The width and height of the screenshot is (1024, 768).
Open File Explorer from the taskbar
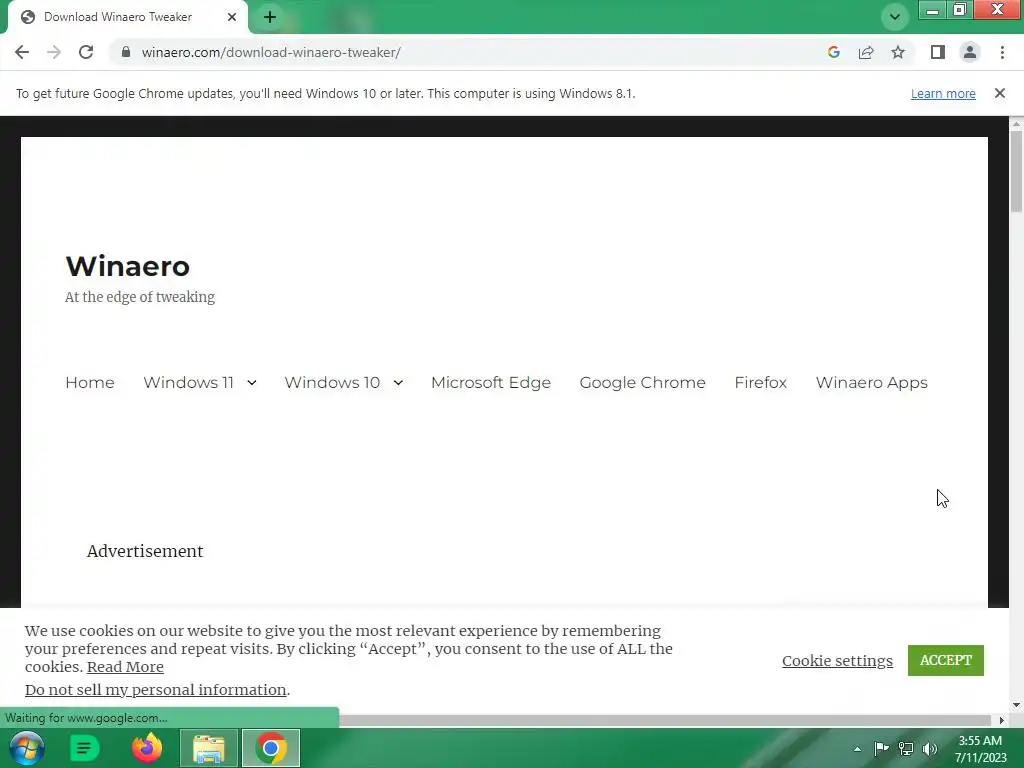209,748
